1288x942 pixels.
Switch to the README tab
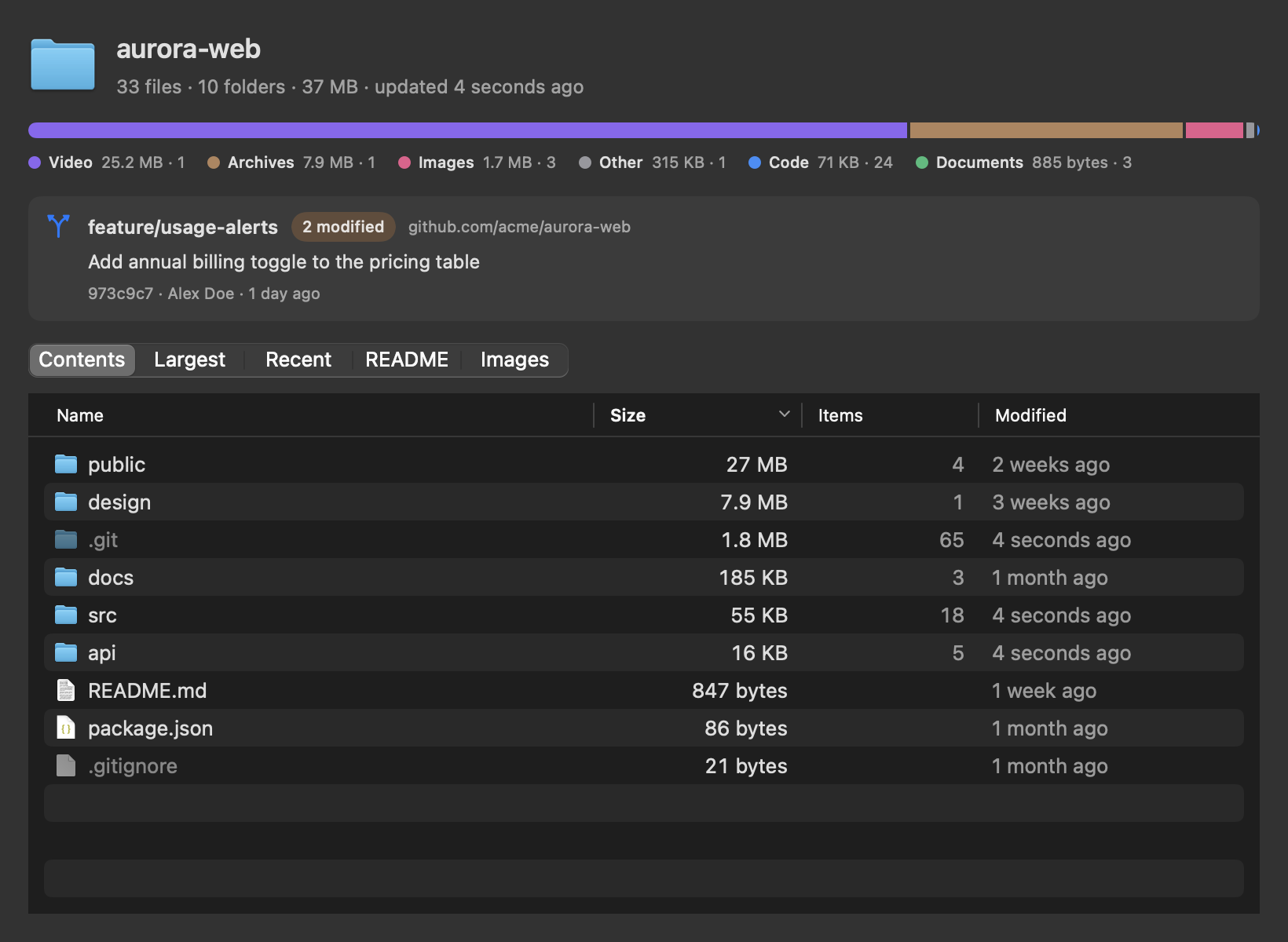[x=407, y=360]
